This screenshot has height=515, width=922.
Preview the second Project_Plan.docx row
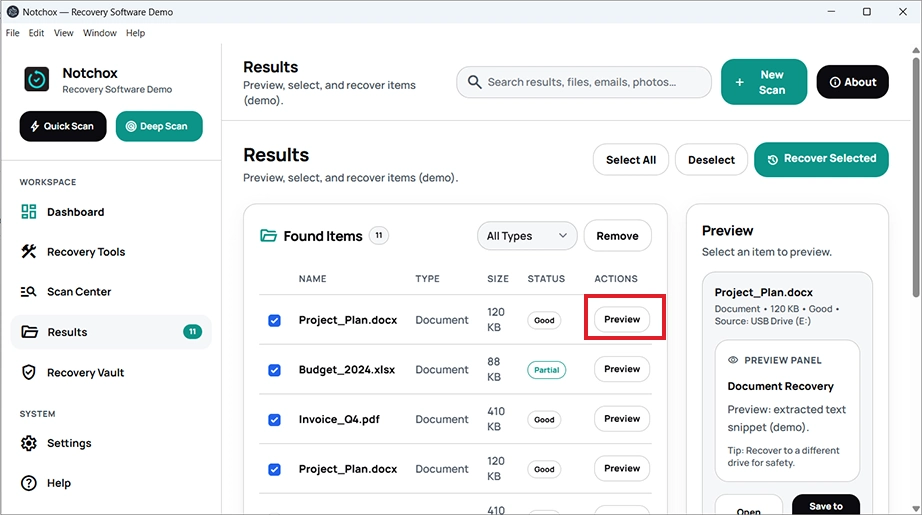[622, 469]
